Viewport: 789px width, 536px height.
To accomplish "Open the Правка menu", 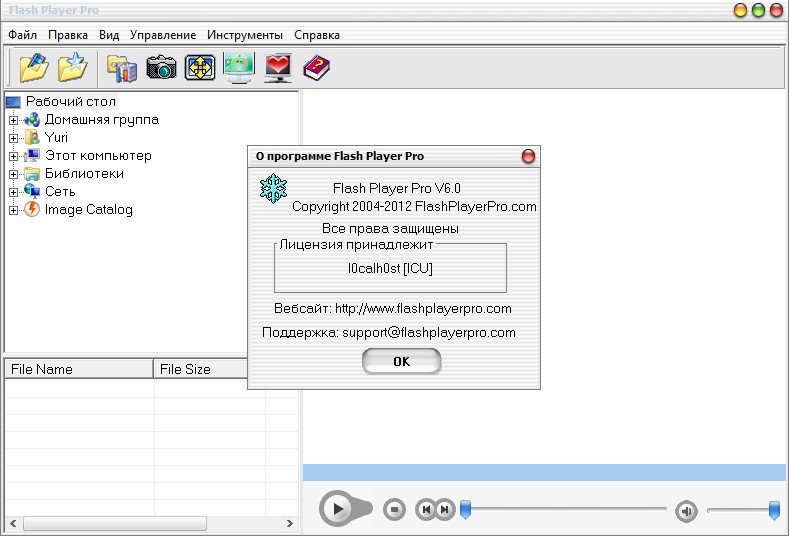I will coord(68,35).
